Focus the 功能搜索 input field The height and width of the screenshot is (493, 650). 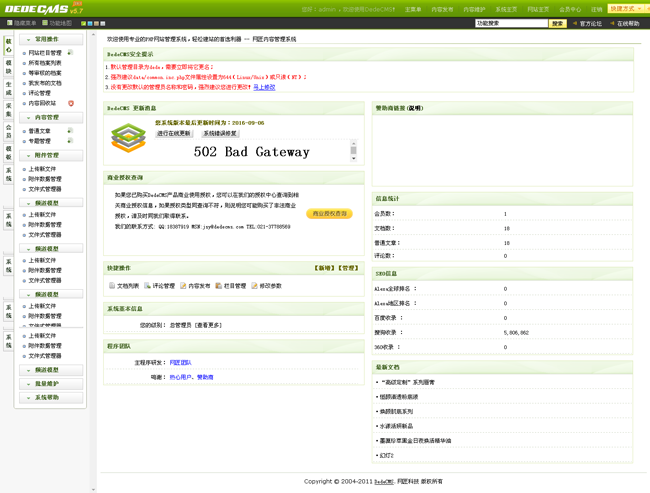[512, 24]
